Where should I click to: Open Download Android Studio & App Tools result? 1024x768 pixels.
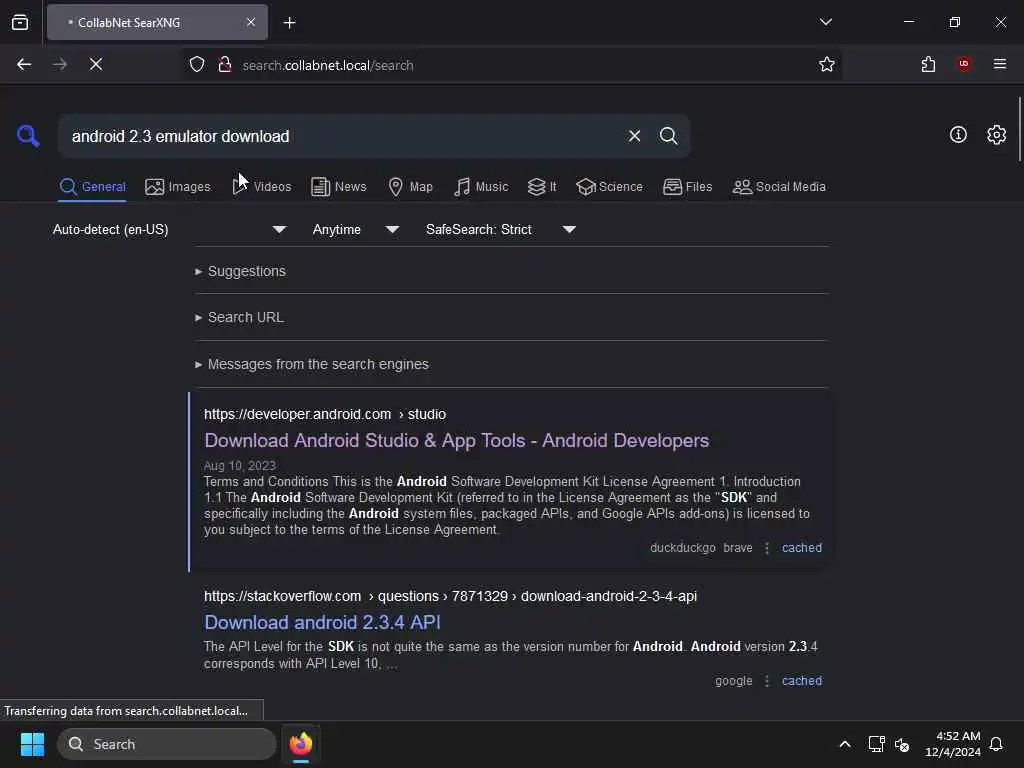pos(456,441)
